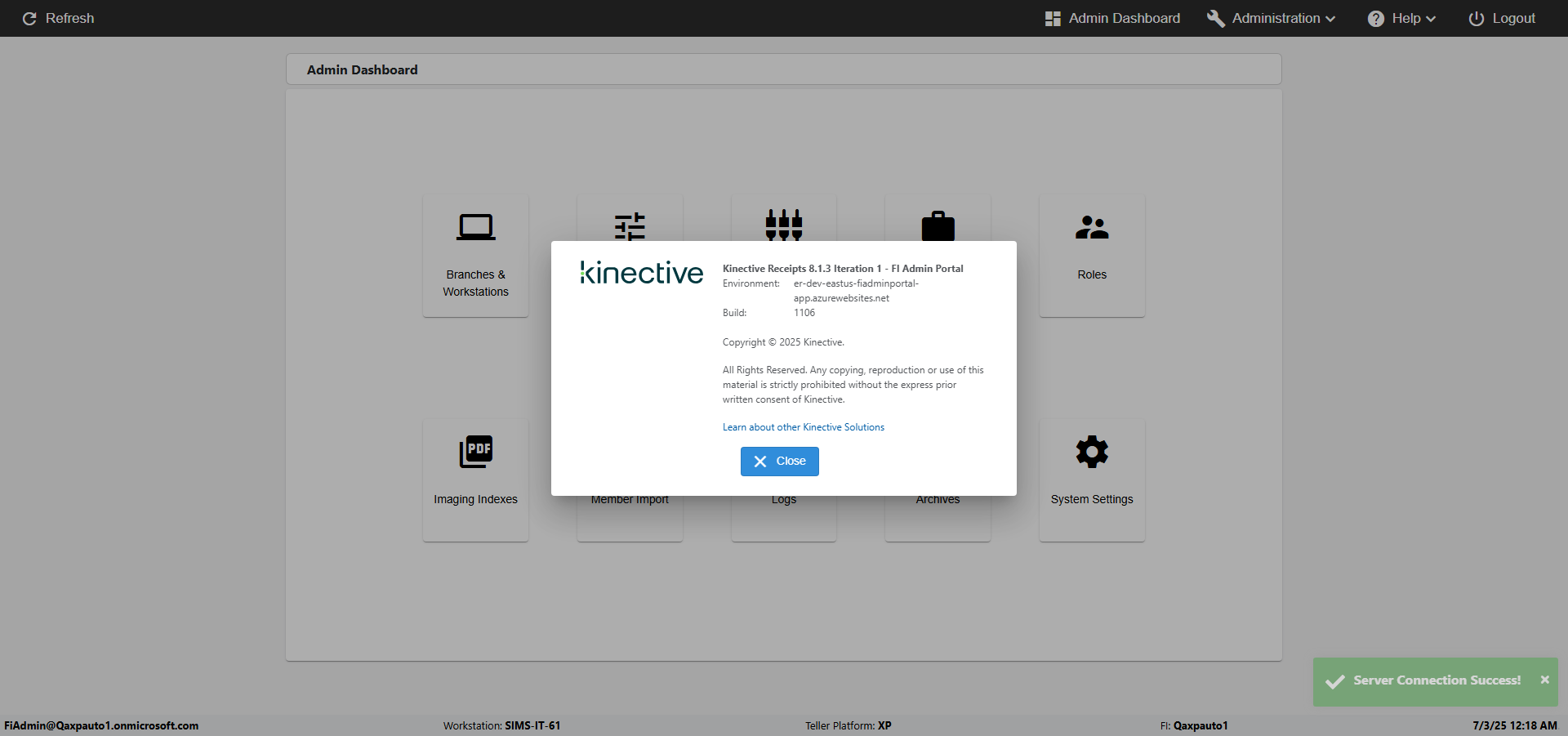Click the FiAdmin@Qaxpauto1.onmicrosoft.com status entry
1568x736 pixels.
(101, 725)
